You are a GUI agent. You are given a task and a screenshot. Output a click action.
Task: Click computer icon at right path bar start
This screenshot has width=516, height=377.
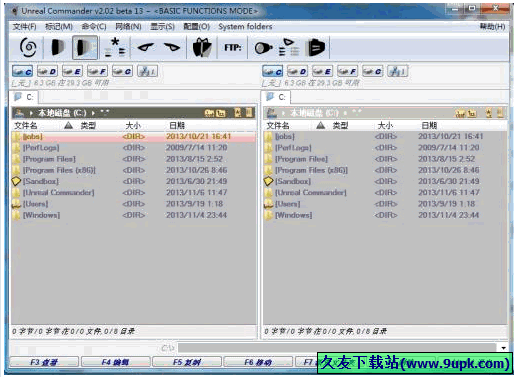[x=272, y=113]
